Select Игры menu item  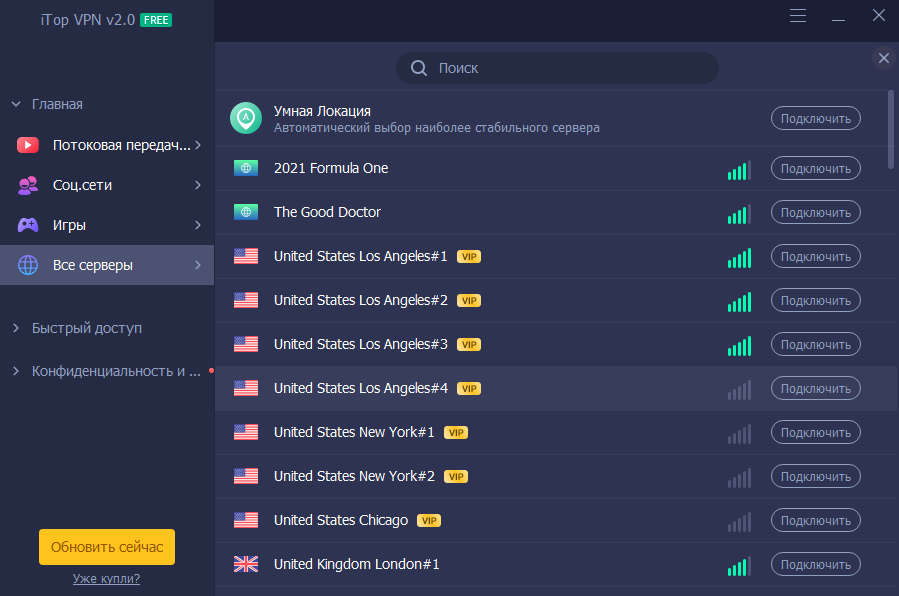pos(107,225)
